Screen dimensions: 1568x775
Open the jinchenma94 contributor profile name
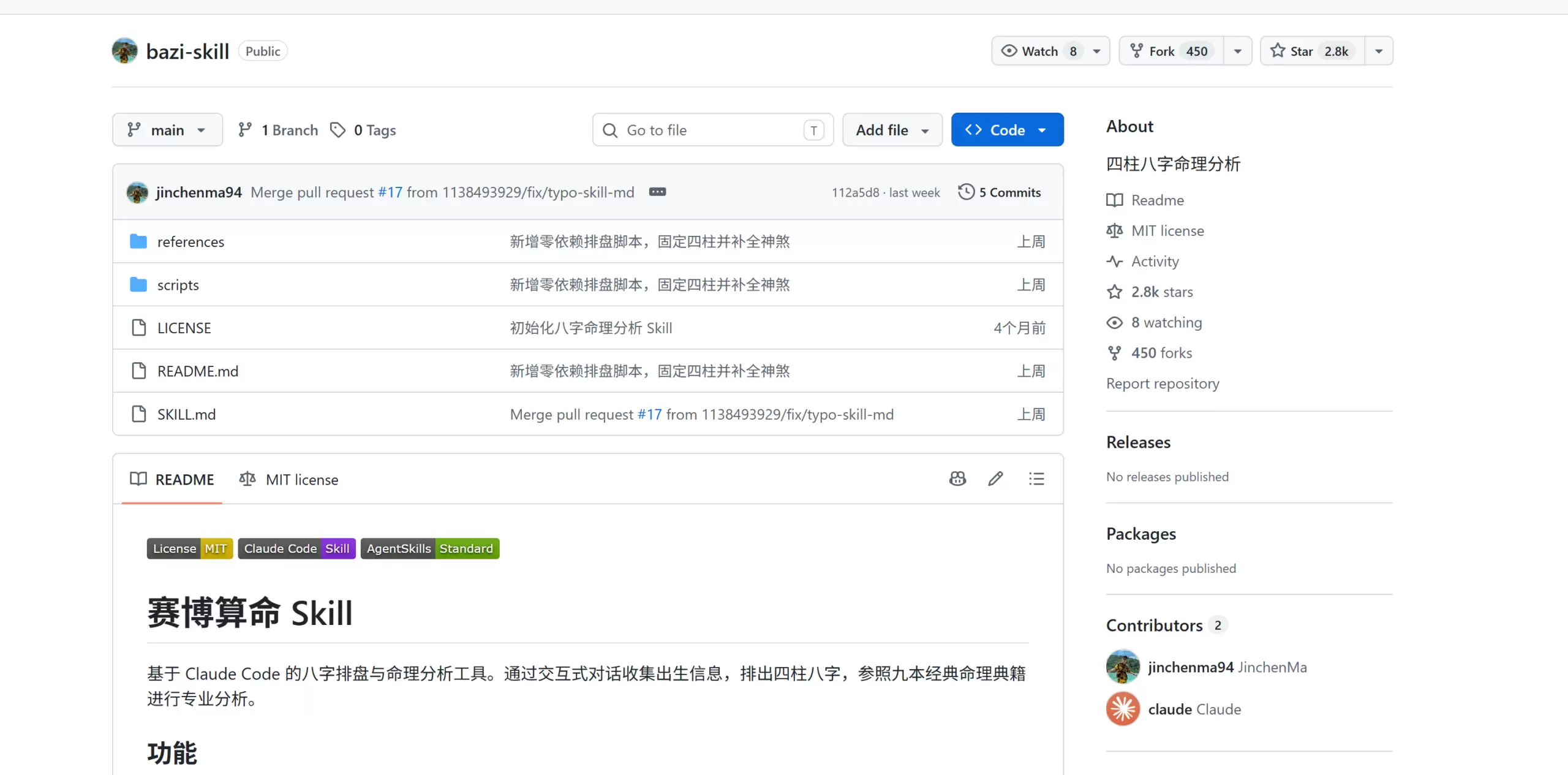(x=1191, y=667)
